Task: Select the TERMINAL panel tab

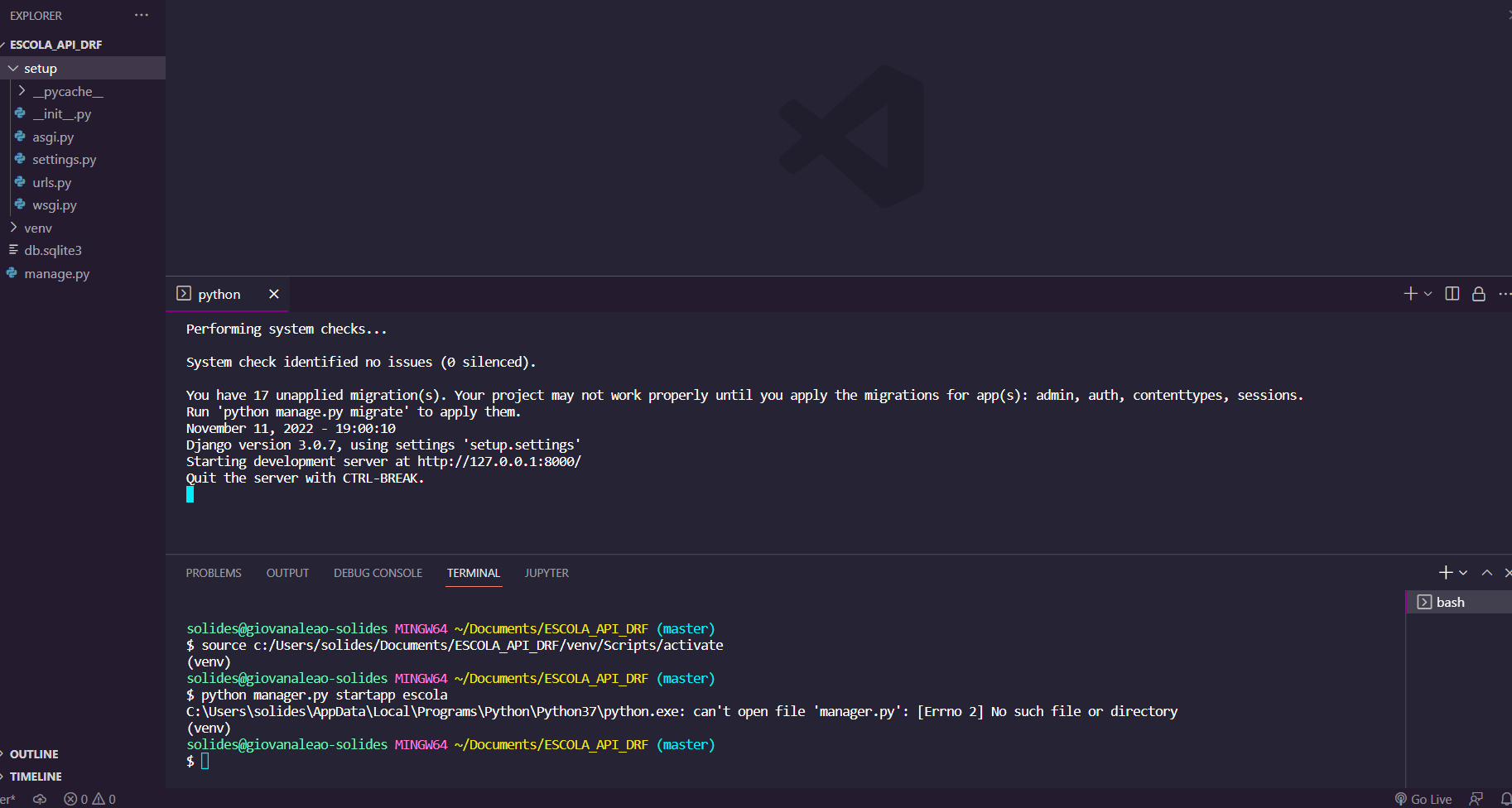Action: pyautogui.click(x=474, y=573)
